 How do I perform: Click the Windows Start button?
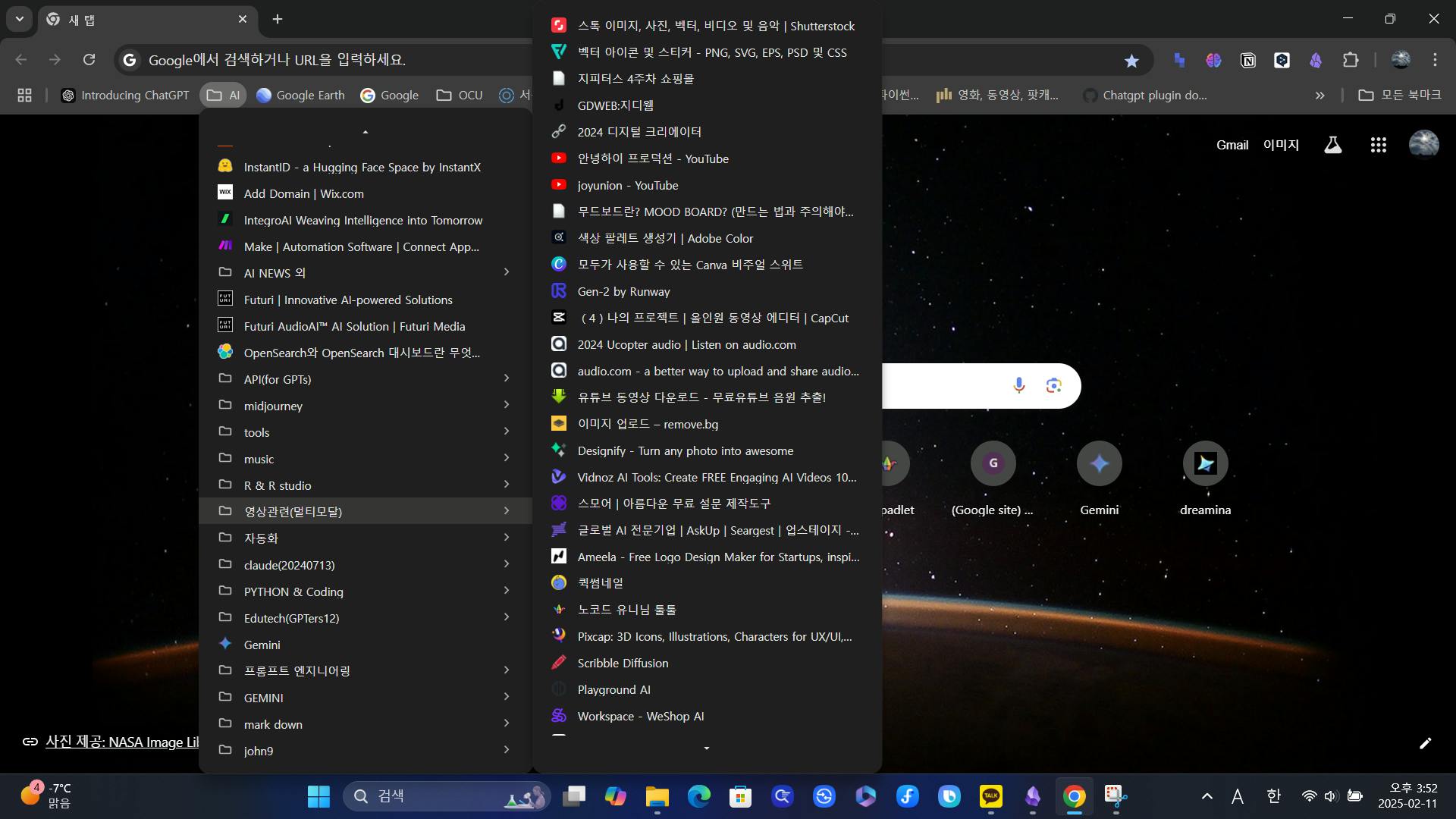point(318,796)
